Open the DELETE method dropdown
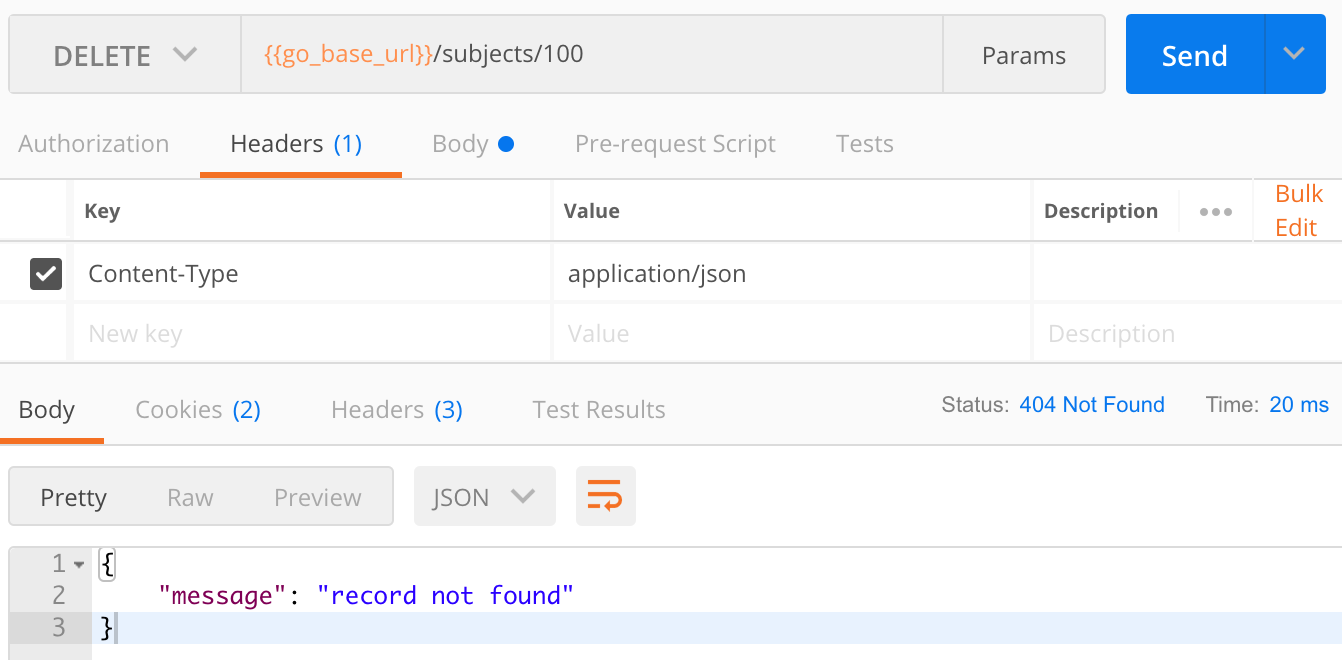1342x660 pixels. coord(125,55)
